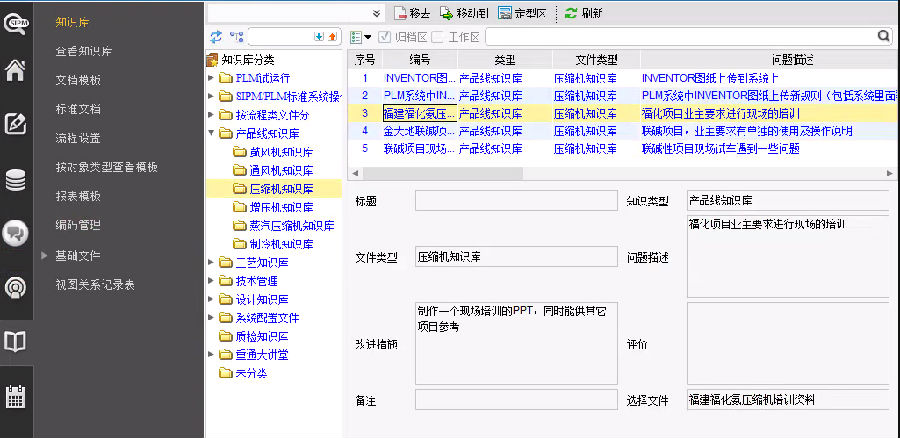The width and height of the screenshot is (900, 438).
Task: Click the search magnifier icon
Action: 883,37
